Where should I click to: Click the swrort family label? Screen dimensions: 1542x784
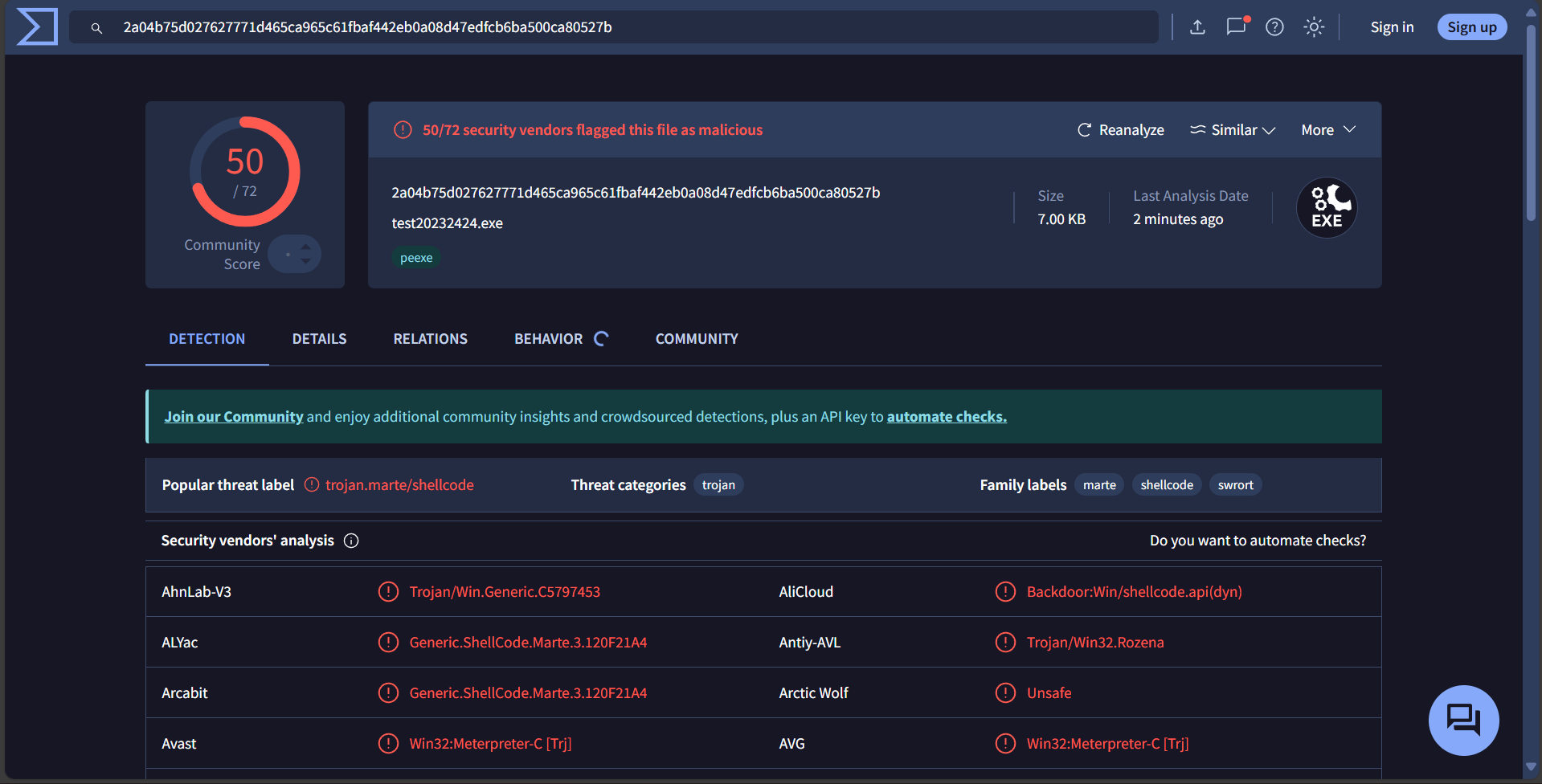coord(1235,485)
